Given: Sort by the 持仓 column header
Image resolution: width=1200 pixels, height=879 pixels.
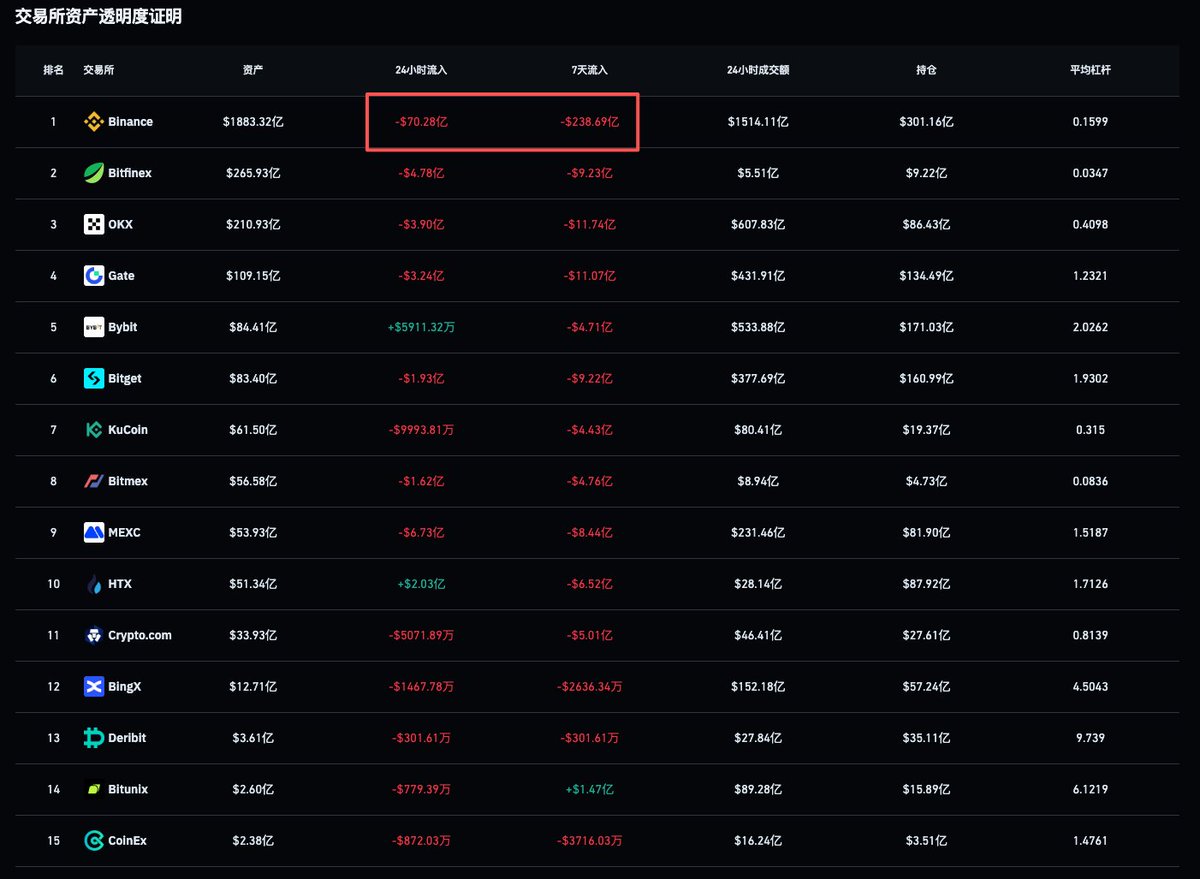Looking at the screenshot, I should [x=926, y=70].
